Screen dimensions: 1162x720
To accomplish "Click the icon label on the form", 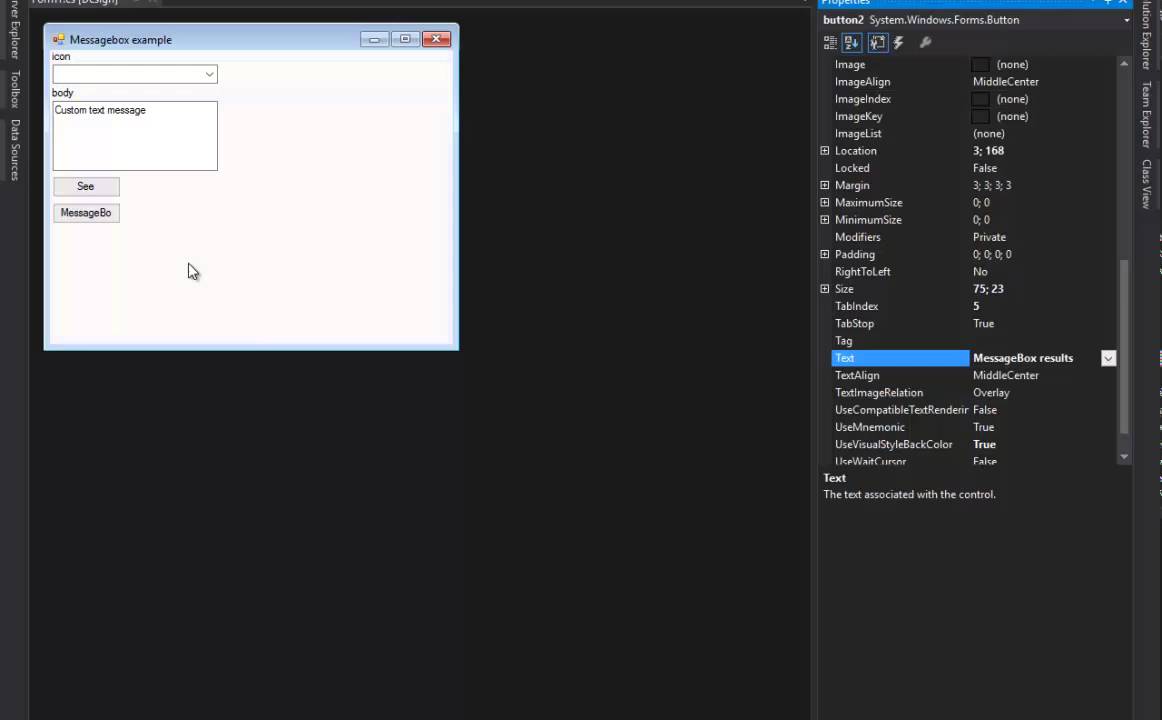I will (x=61, y=57).
